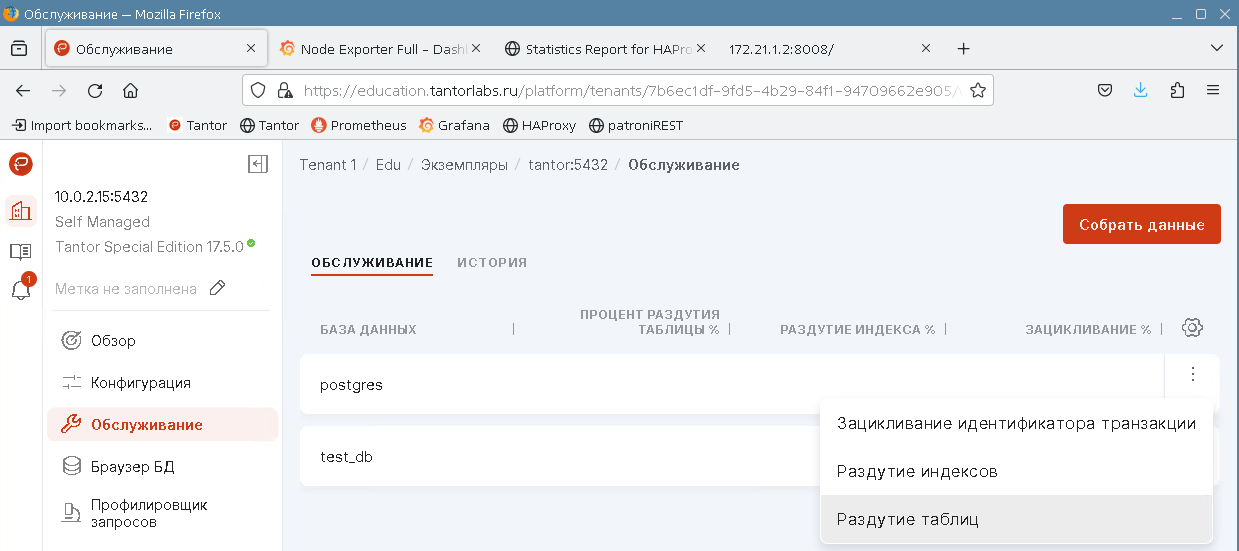Click the URL address bar
The width and height of the screenshot is (1239, 551).
pos(620,90)
